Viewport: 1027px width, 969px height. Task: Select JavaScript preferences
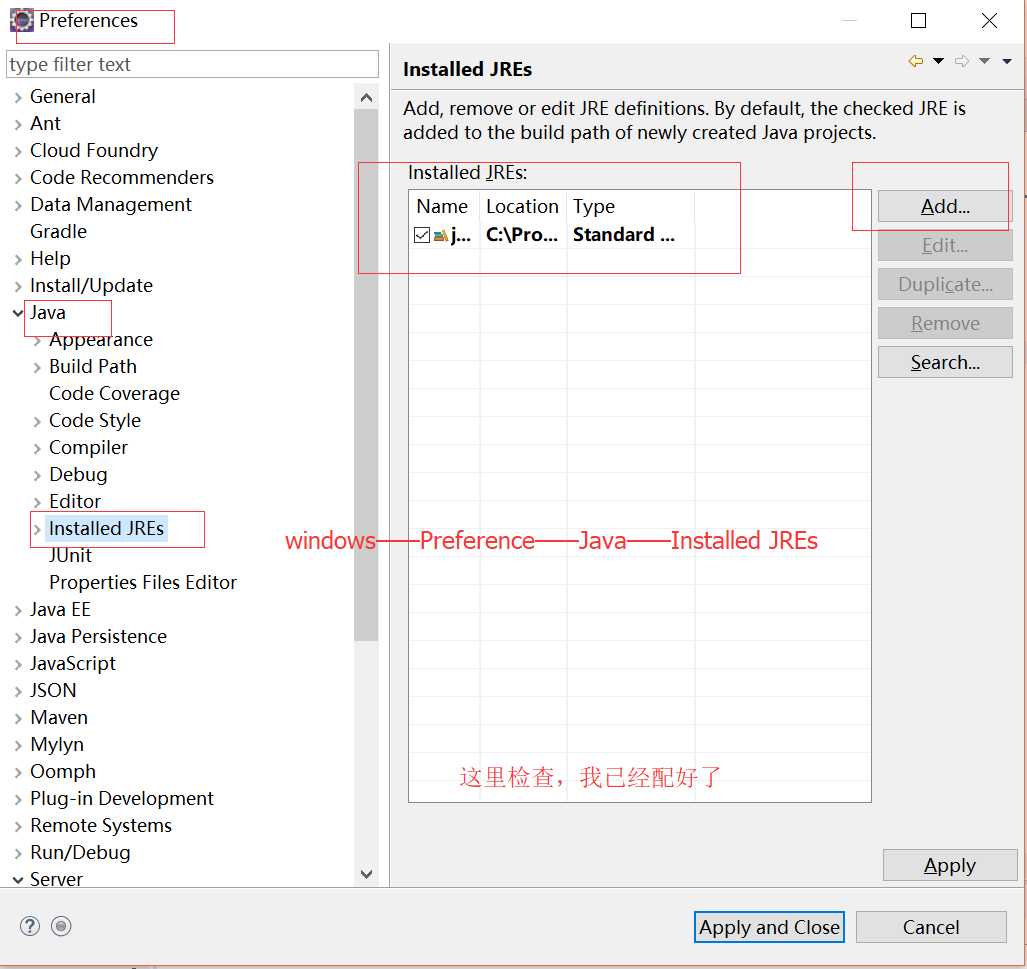tap(73, 664)
